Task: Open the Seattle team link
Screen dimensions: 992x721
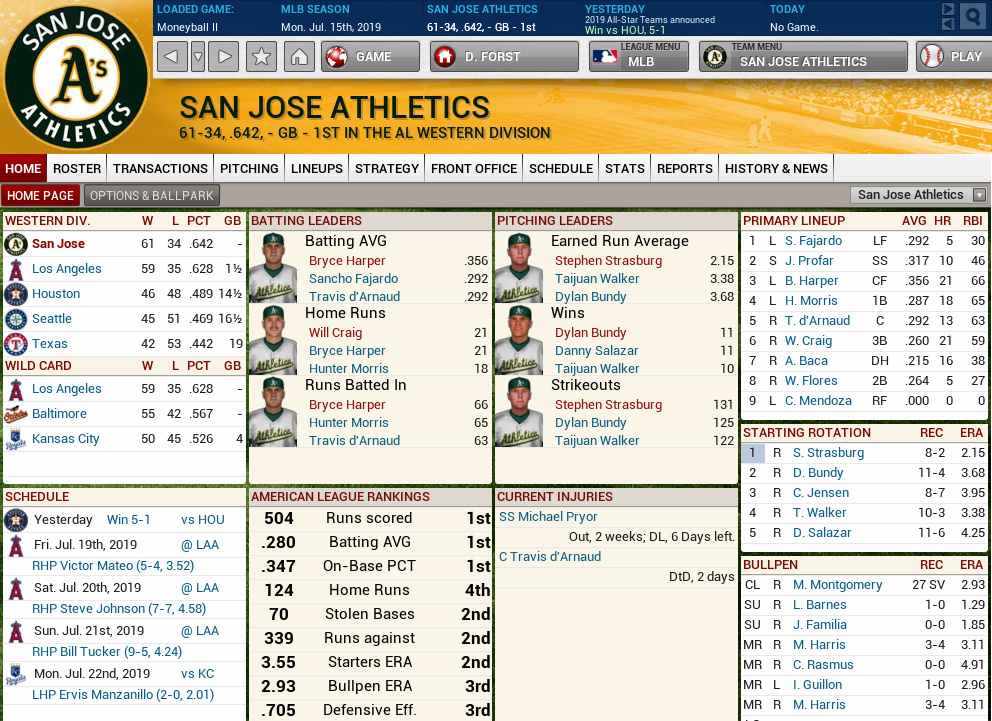Action: (x=52, y=319)
